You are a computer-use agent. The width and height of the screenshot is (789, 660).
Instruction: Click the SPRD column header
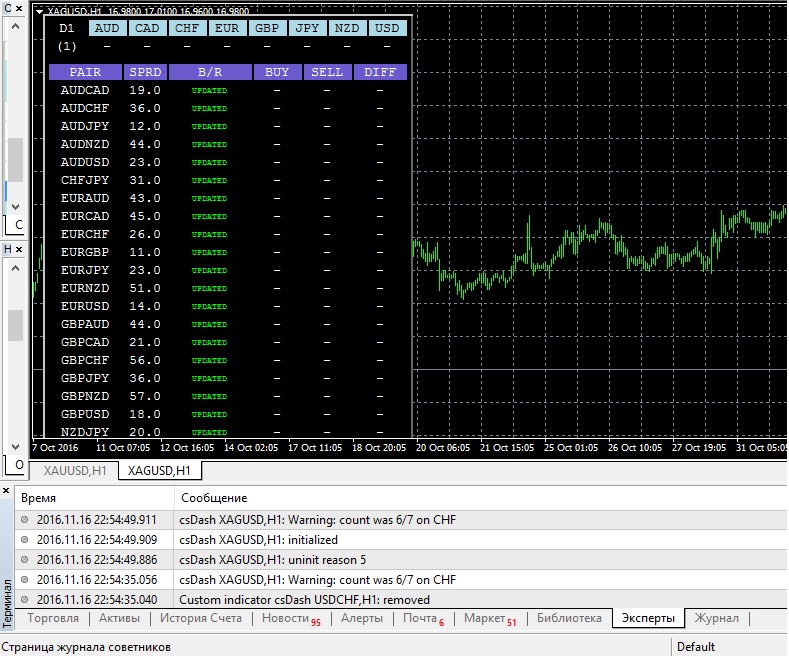click(x=145, y=72)
